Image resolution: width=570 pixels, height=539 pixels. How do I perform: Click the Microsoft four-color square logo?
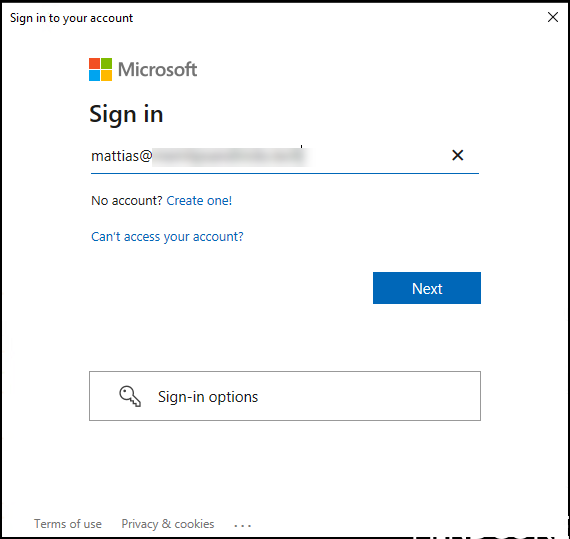(x=100, y=69)
